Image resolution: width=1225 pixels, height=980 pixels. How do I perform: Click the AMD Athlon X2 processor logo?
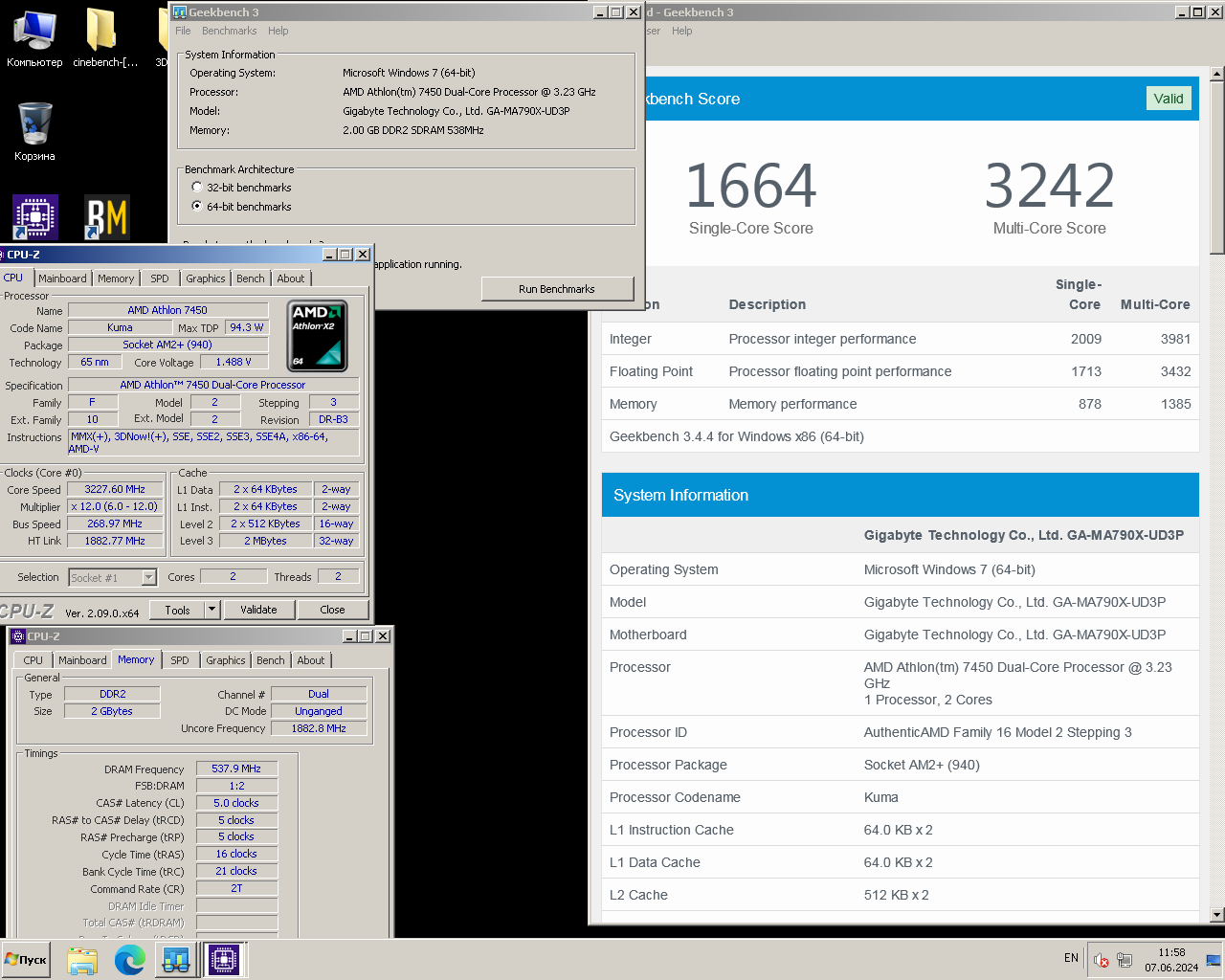(x=318, y=336)
